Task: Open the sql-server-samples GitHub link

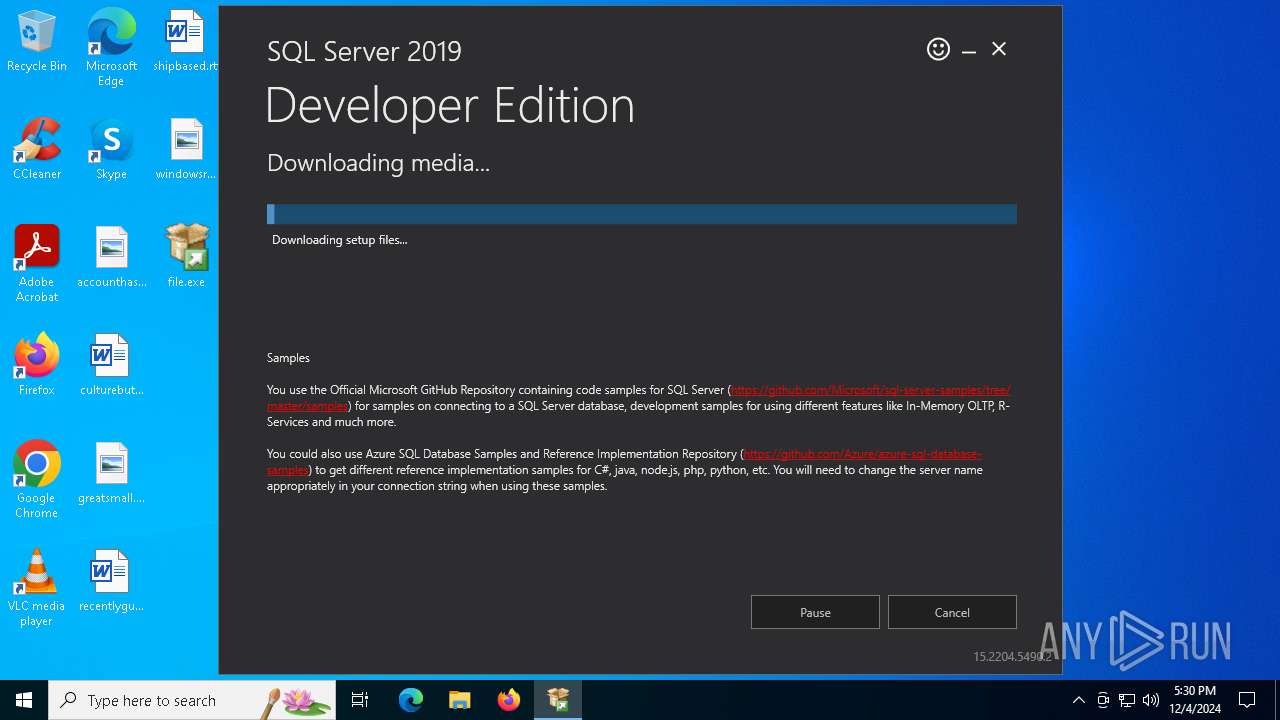Action: click(870, 390)
